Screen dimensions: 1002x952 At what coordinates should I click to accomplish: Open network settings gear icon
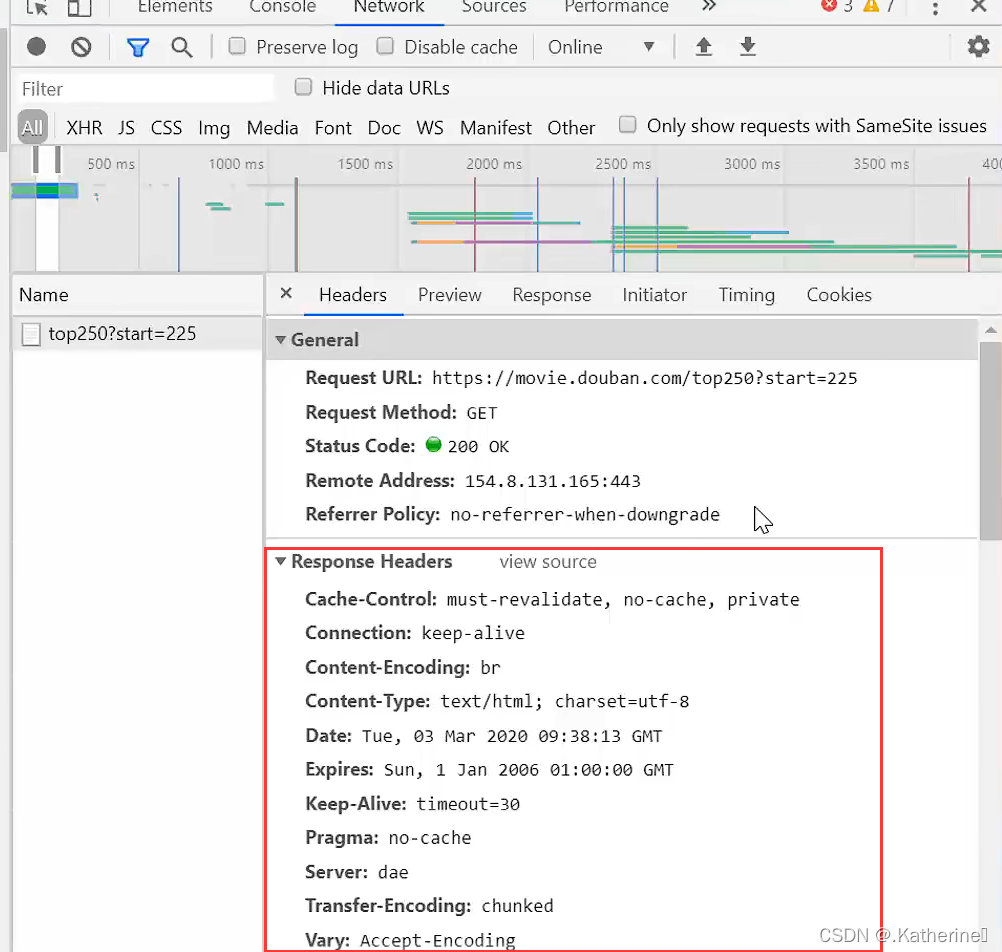point(978,47)
